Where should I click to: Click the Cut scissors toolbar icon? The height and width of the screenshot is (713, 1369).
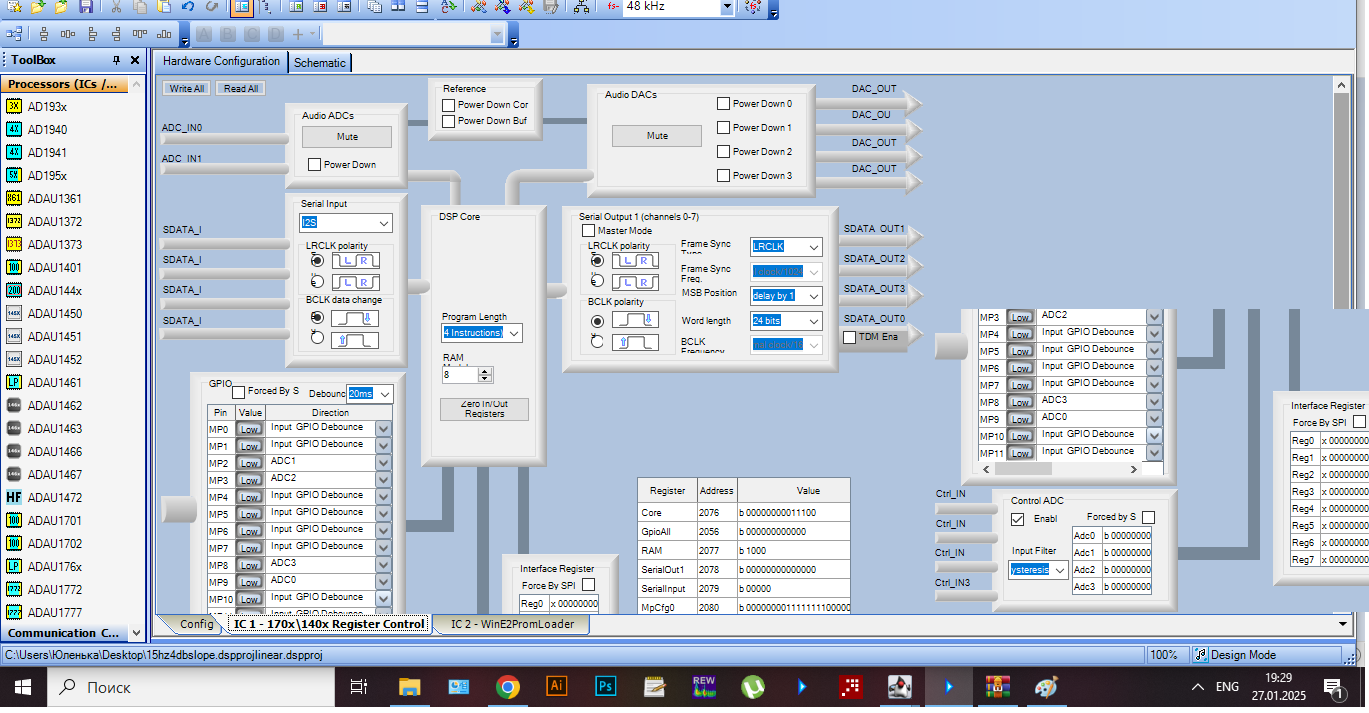(116, 7)
